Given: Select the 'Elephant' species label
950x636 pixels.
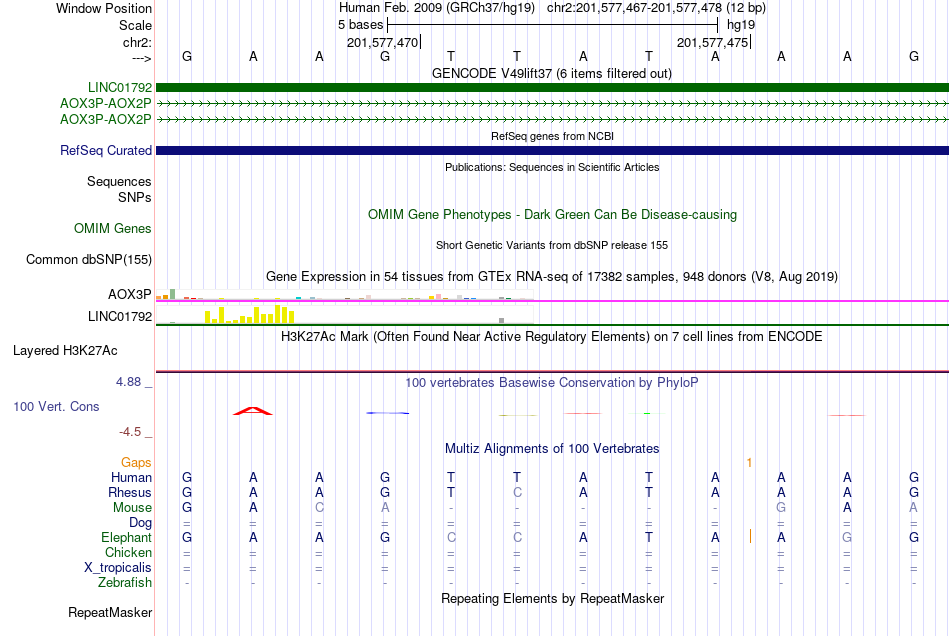Looking at the screenshot, I should click(127, 537).
